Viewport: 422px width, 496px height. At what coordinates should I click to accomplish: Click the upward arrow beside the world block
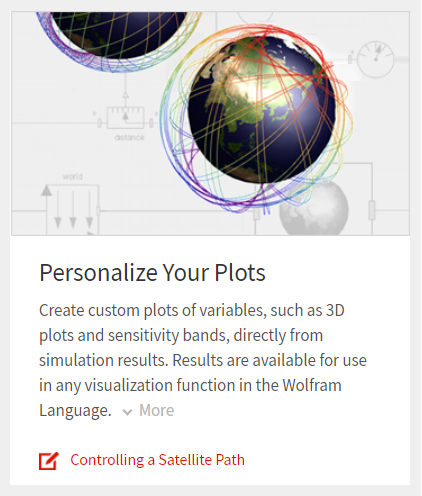coord(46,190)
